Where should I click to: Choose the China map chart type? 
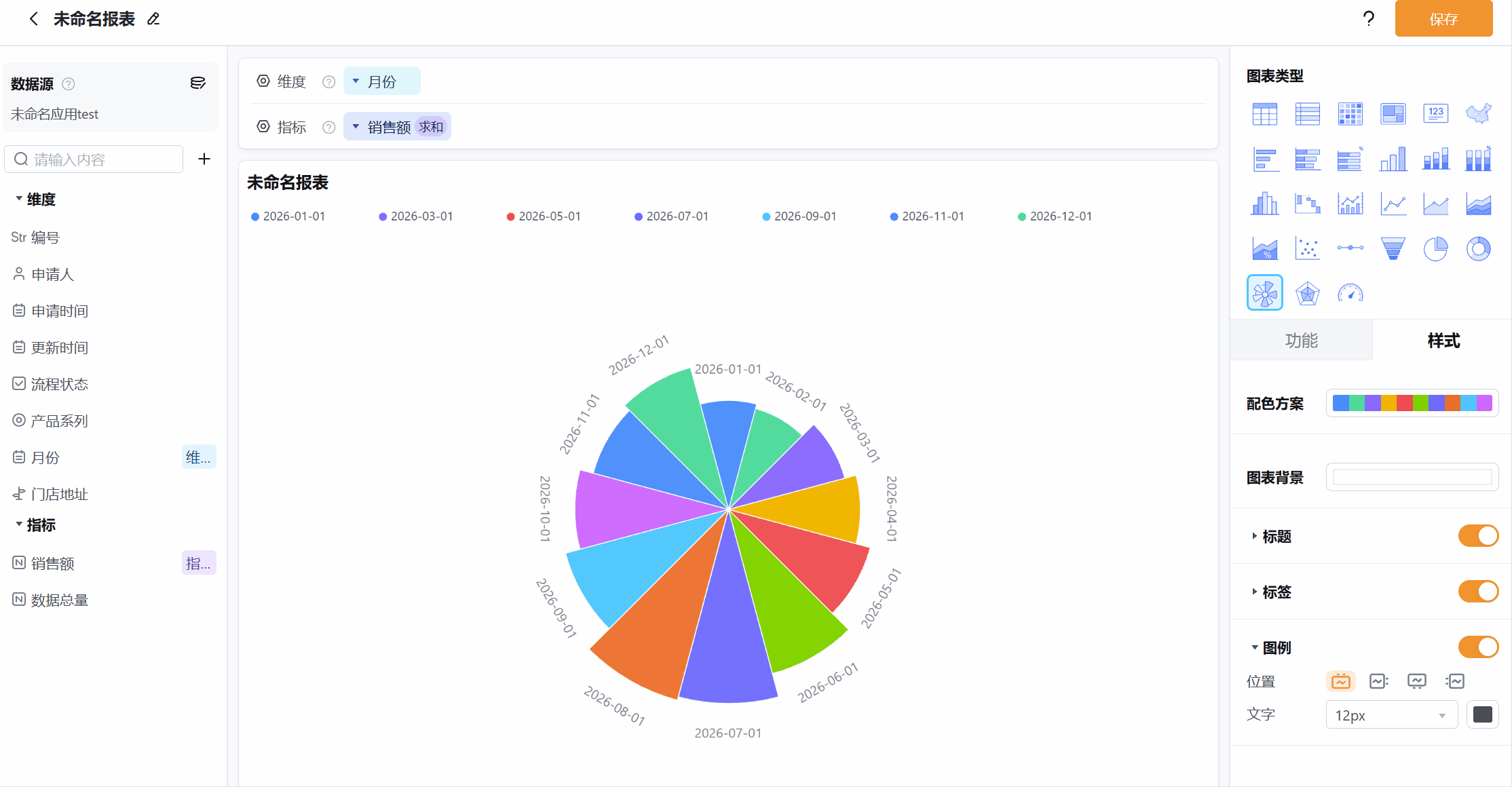tap(1479, 114)
